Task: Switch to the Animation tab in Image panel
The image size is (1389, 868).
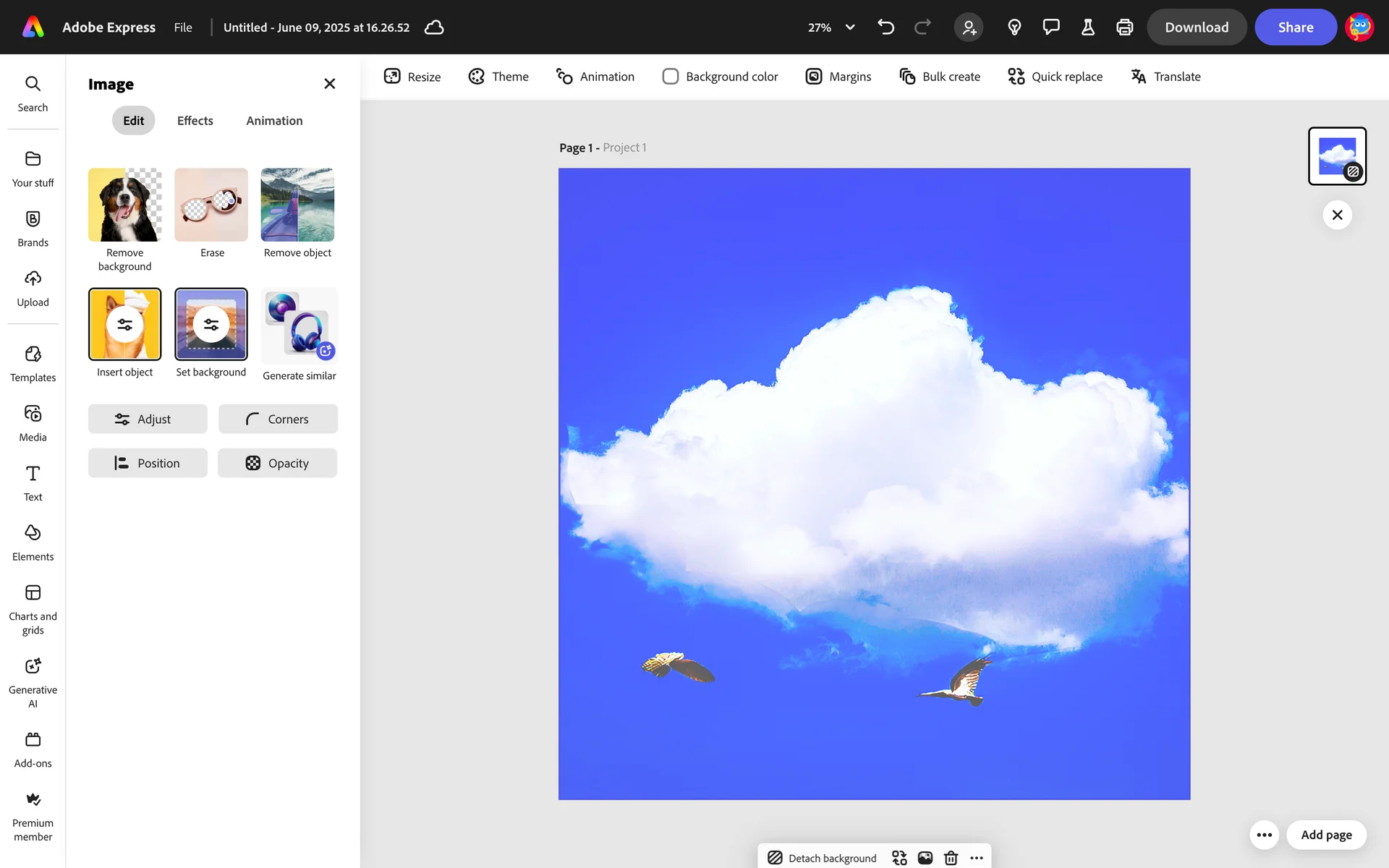Action: (x=274, y=121)
